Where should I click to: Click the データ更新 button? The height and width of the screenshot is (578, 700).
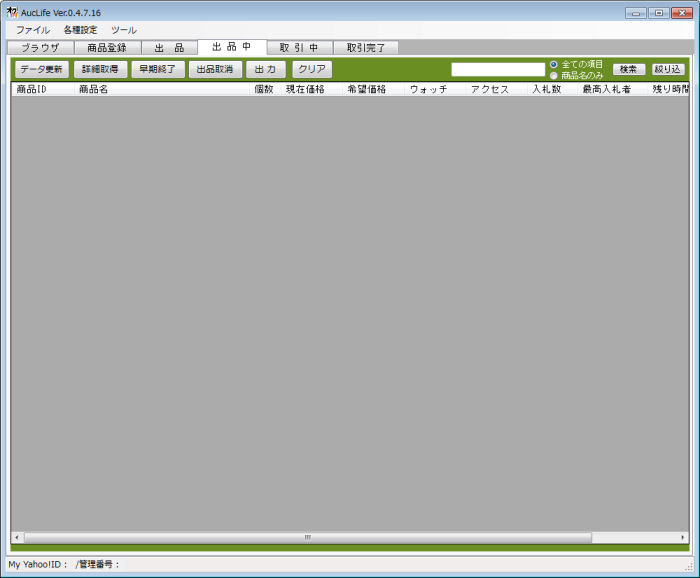click(42, 69)
